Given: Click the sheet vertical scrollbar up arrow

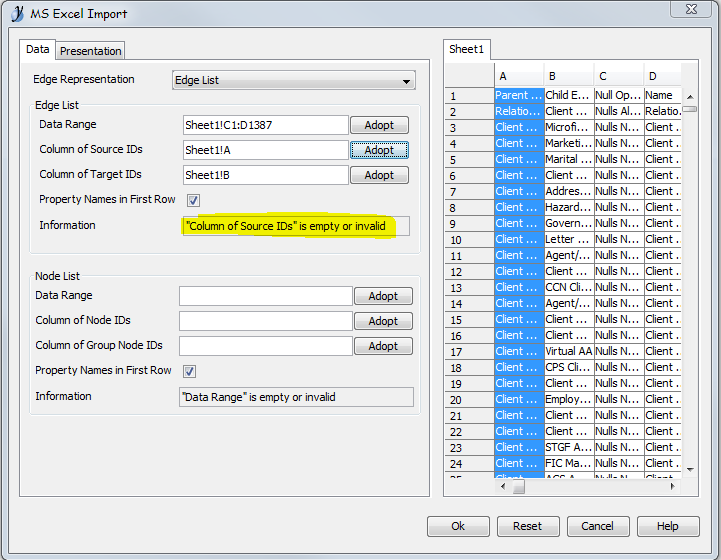Looking at the screenshot, I should pos(690,97).
